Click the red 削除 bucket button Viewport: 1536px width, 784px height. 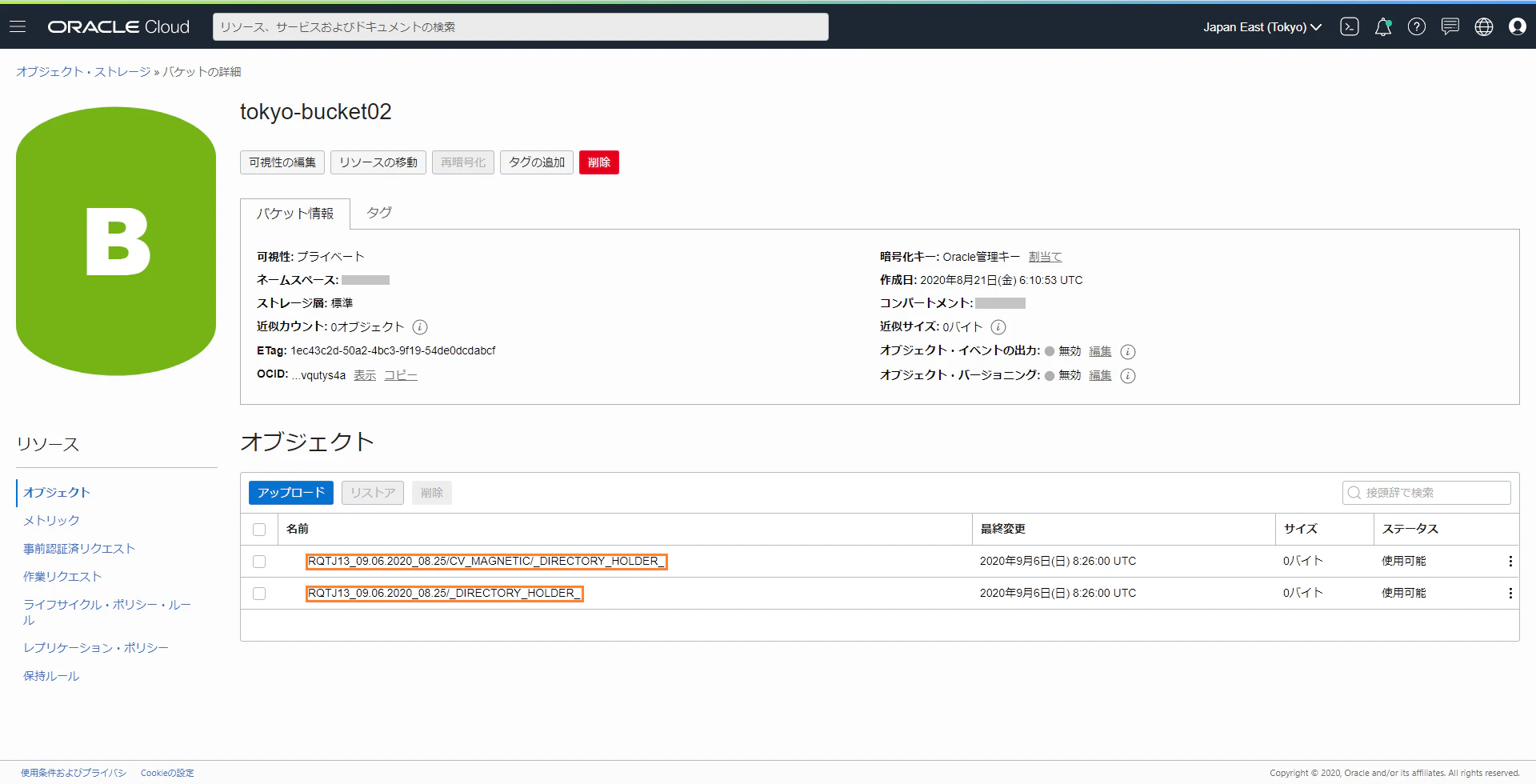[x=598, y=162]
